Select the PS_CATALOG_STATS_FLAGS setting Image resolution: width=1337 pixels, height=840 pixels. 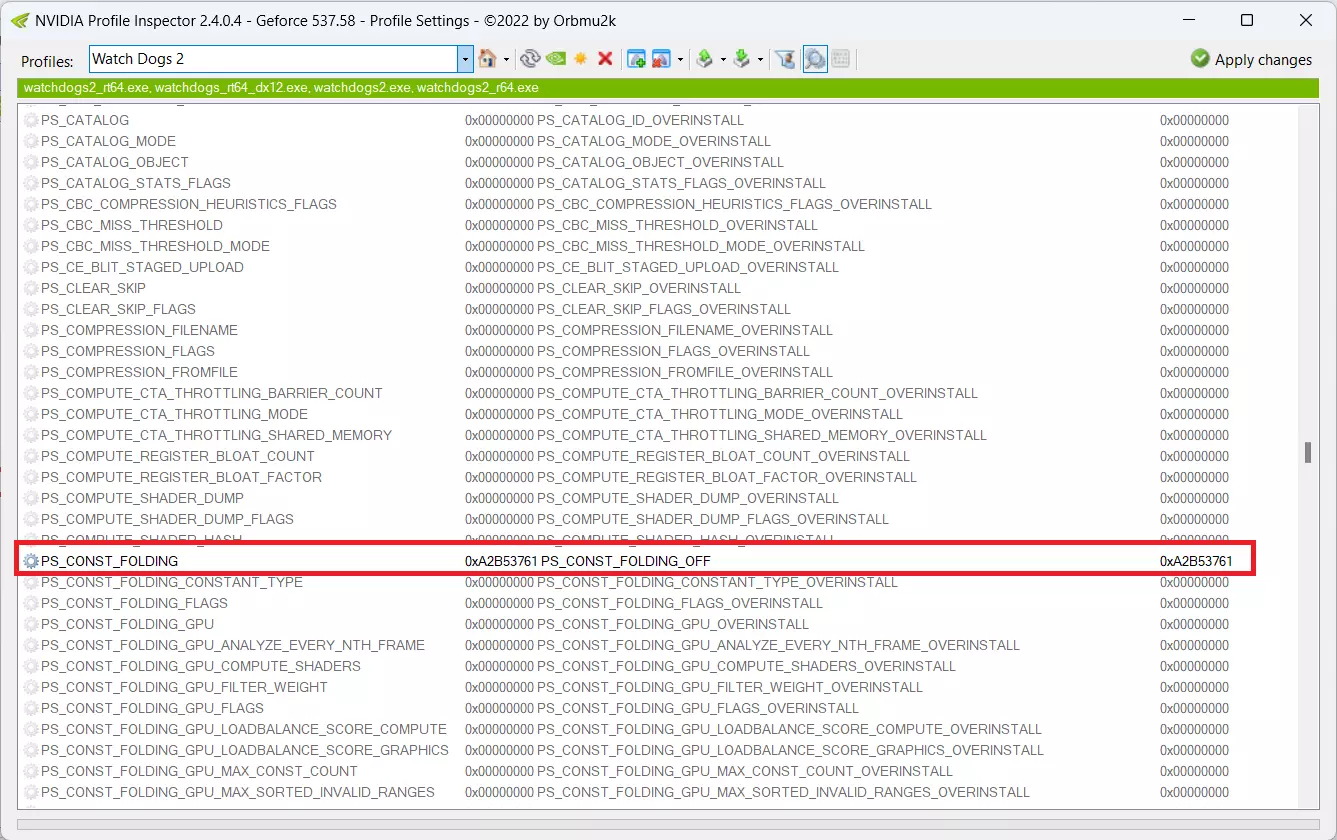pyautogui.click(x=136, y=183)
